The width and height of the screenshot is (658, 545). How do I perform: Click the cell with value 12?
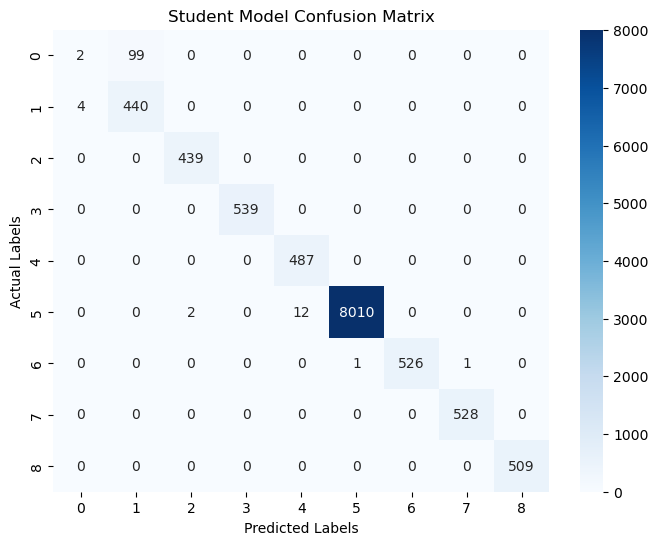(301, 310)
